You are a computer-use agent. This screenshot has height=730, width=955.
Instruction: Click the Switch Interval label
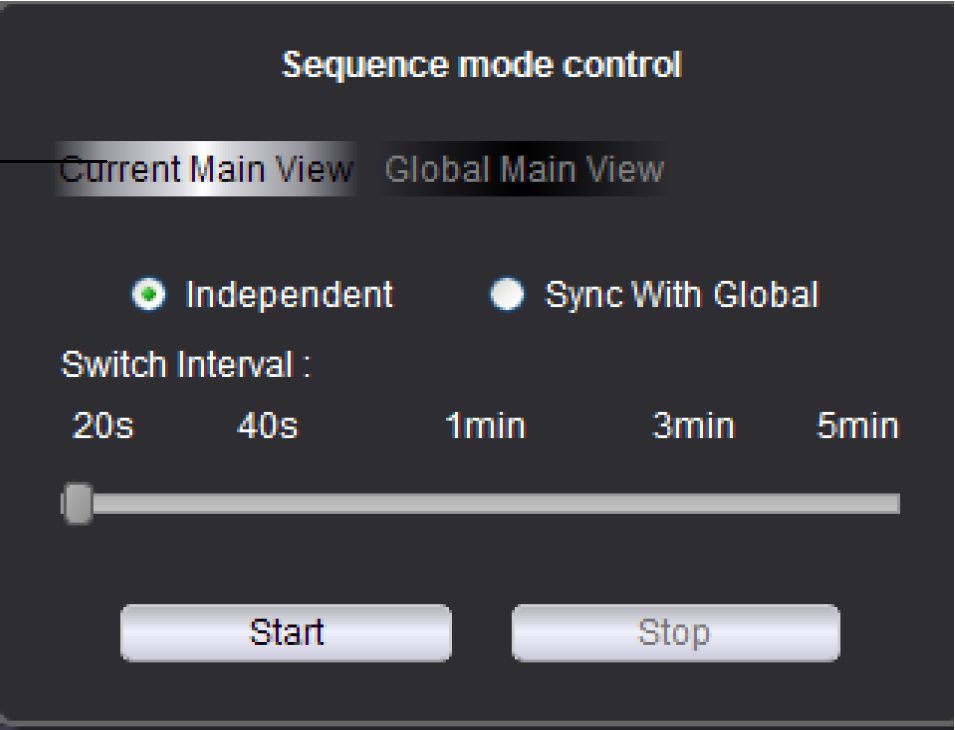(185, 365)
